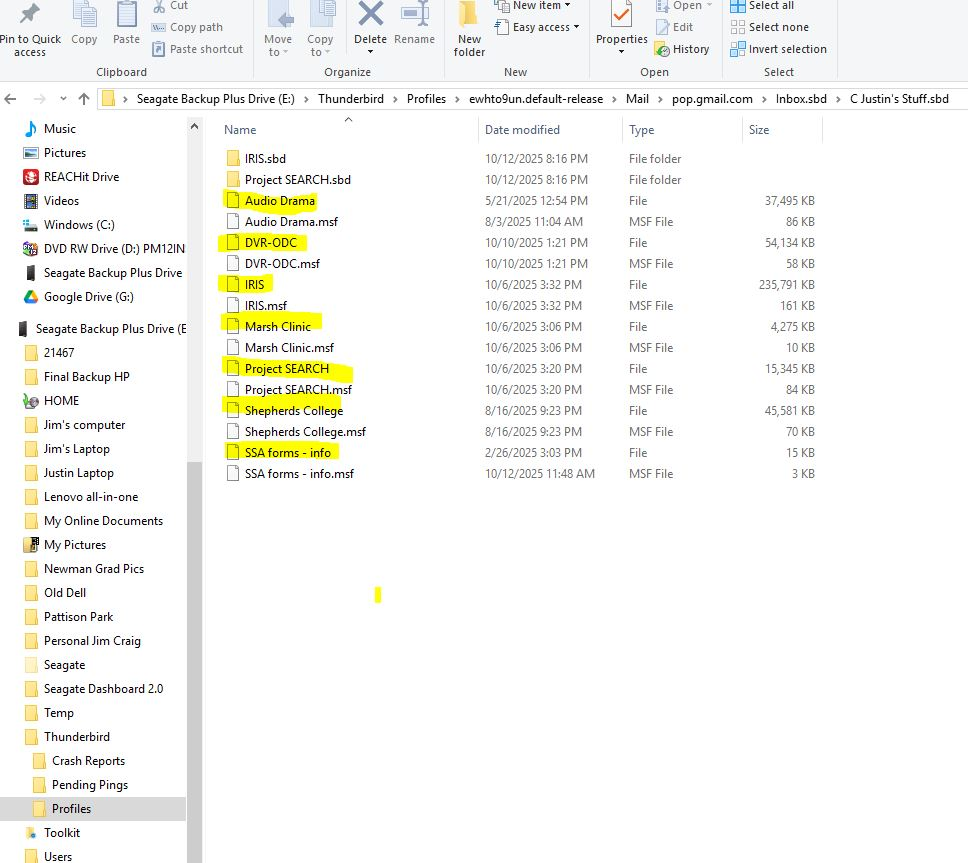Open Videos in the navigation pane

click(61, 201)
